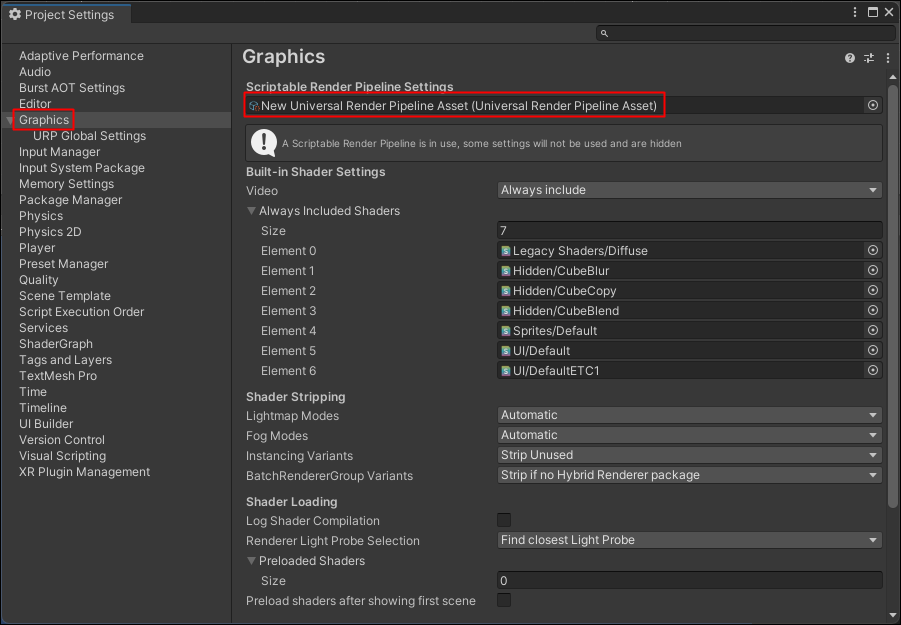The image size is (901, 625).
Task: Click the Hidden/CubeBlend shader icon
Action: (506, 311)
